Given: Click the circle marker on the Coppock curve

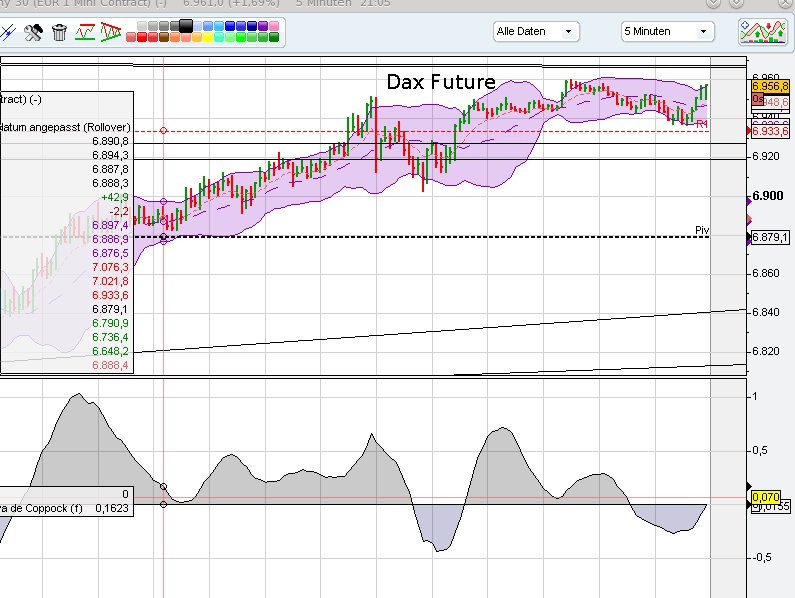Looking at the screenshot, I should point(163,487).
